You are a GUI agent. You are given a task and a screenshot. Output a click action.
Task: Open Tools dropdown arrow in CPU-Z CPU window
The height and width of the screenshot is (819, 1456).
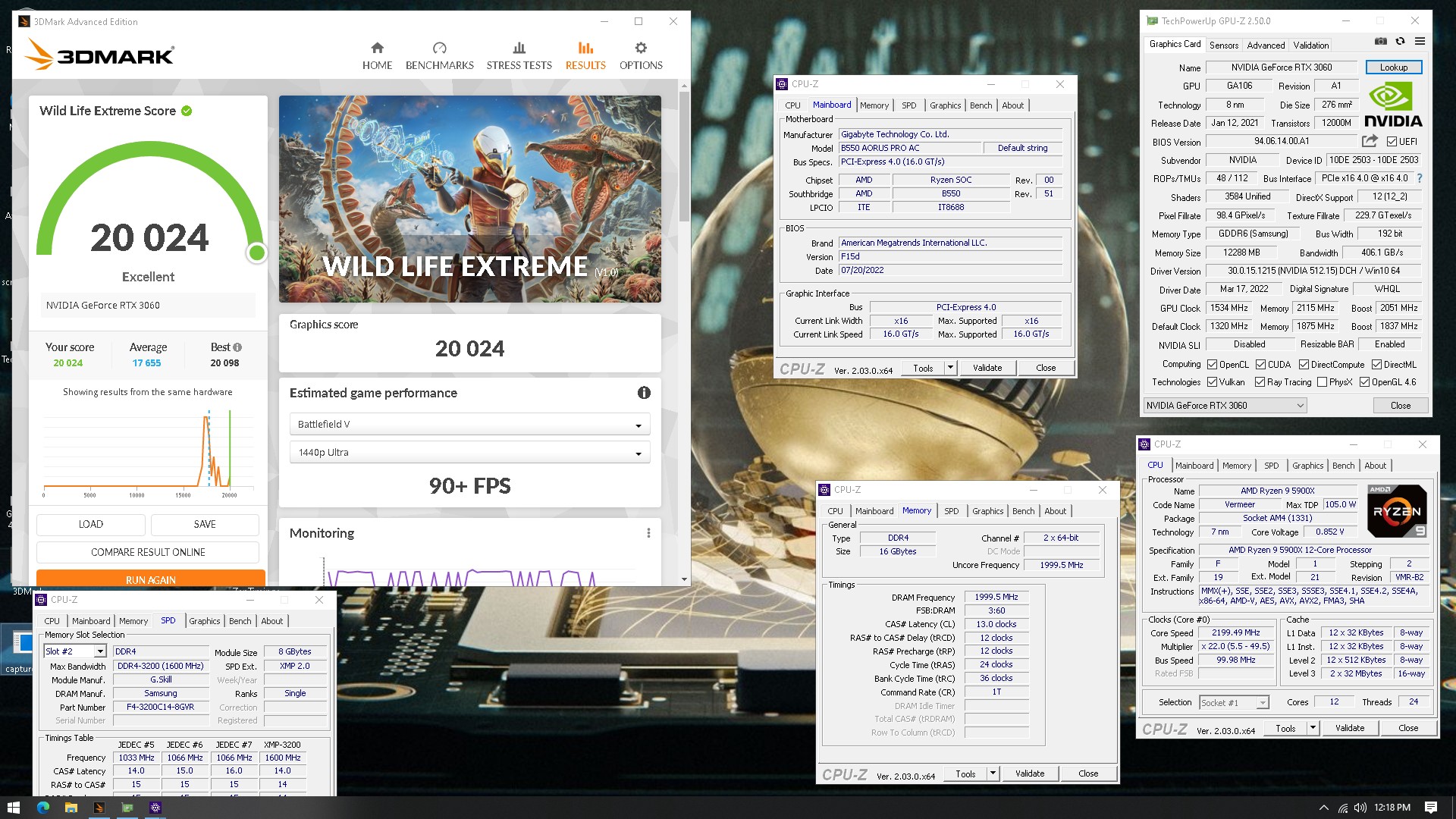(1312, 728)
